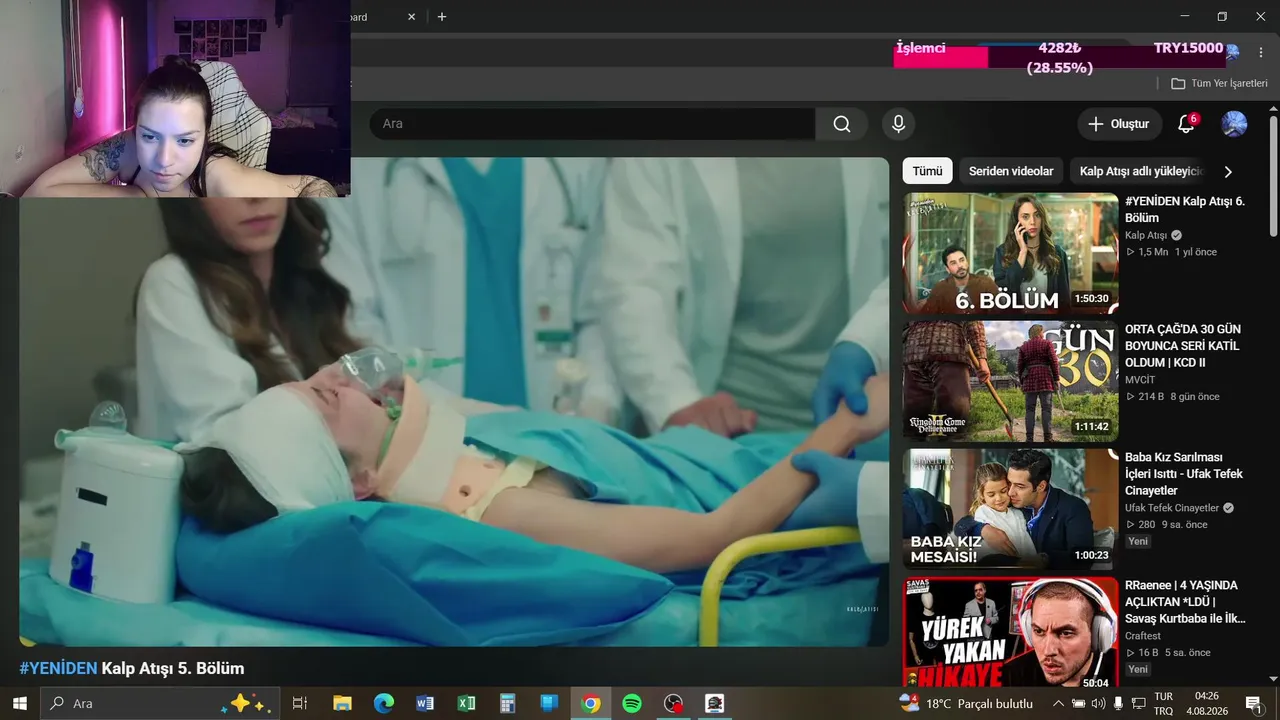The width and height of the screenshot is (1280, 720).
Task: Launch File Explorer from the taskbar
Action: pos(342,703)
